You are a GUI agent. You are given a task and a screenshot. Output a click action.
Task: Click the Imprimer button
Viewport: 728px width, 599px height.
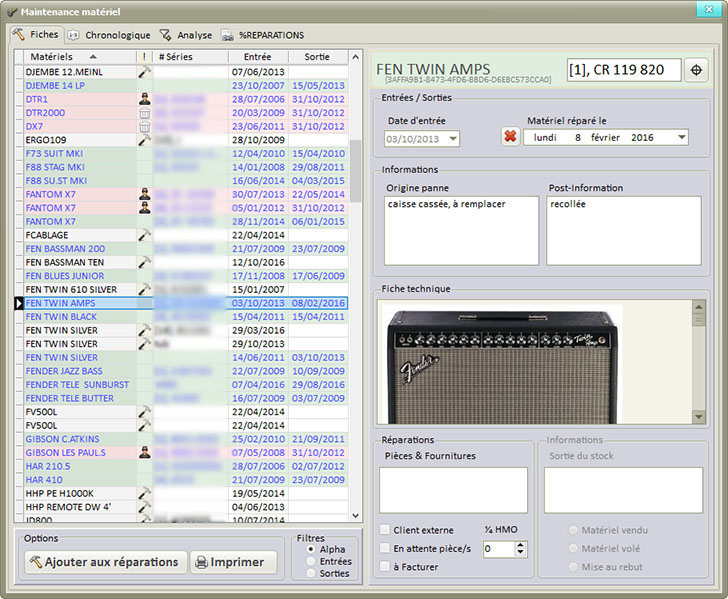pos(233,562)
